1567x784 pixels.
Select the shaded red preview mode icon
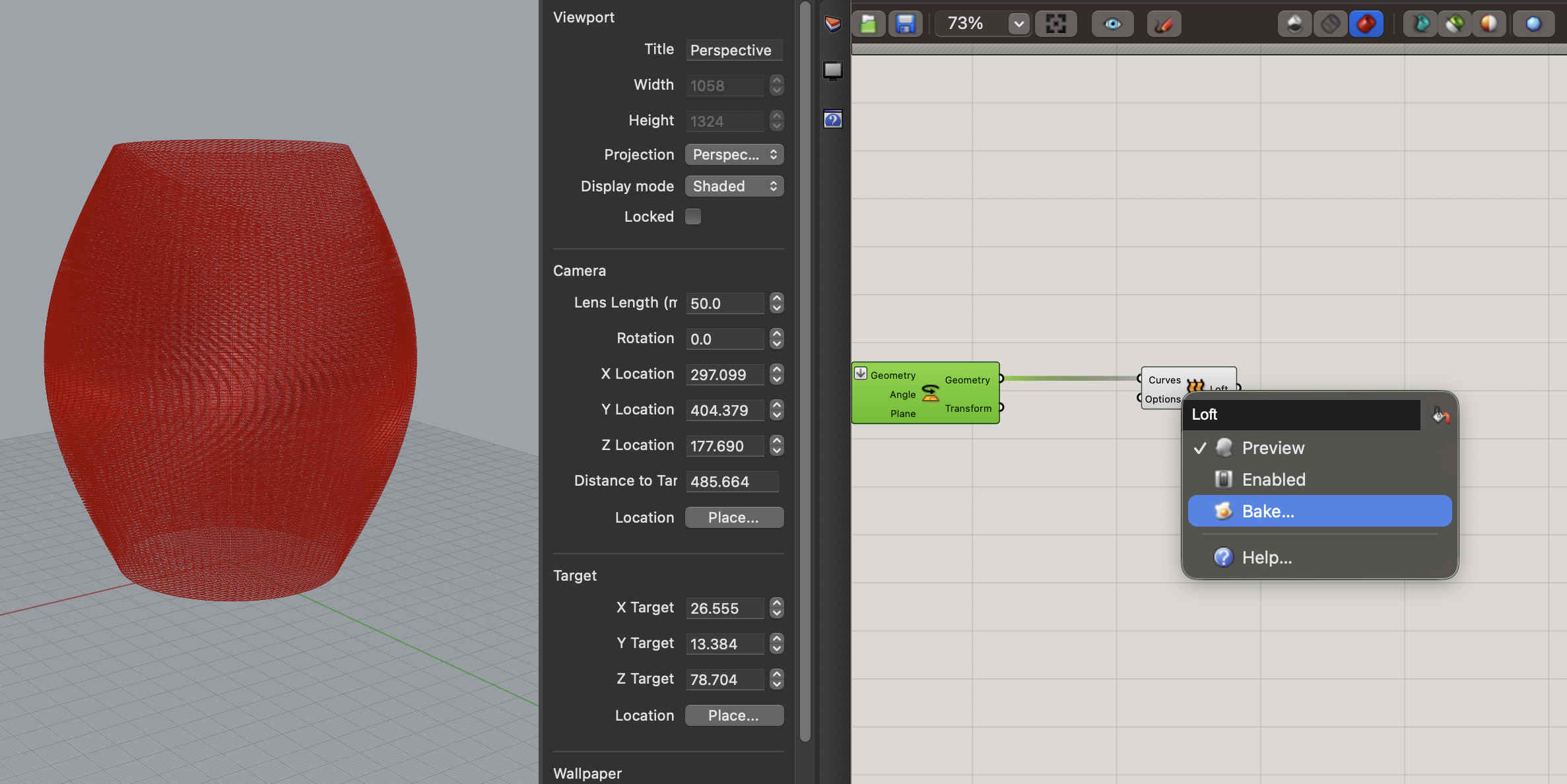(x=1366, y=24)
